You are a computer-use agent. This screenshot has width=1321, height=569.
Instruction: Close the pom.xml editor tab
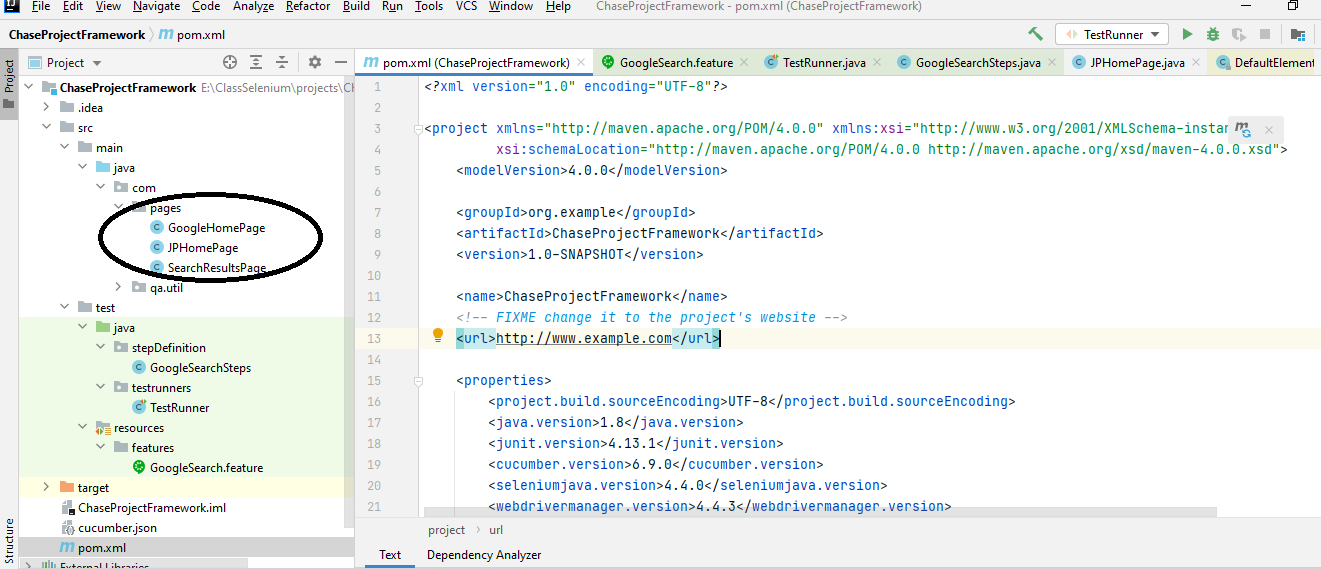pyautogui.click(x=583, y=62)
